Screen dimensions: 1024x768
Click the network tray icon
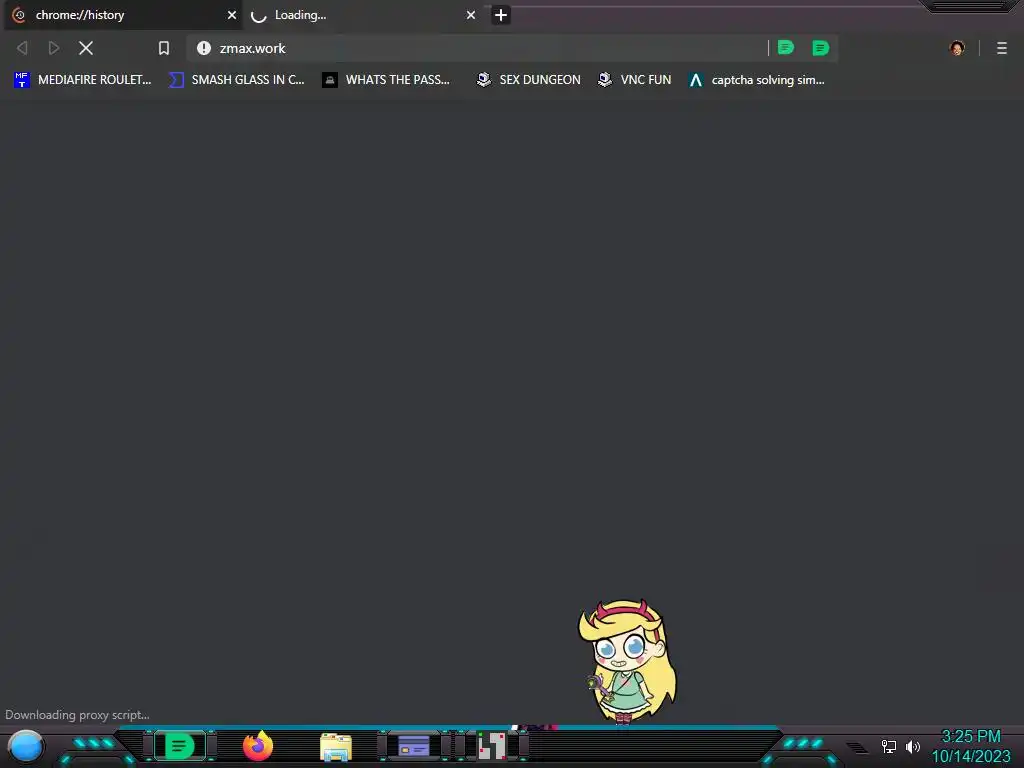coord(888,746)
